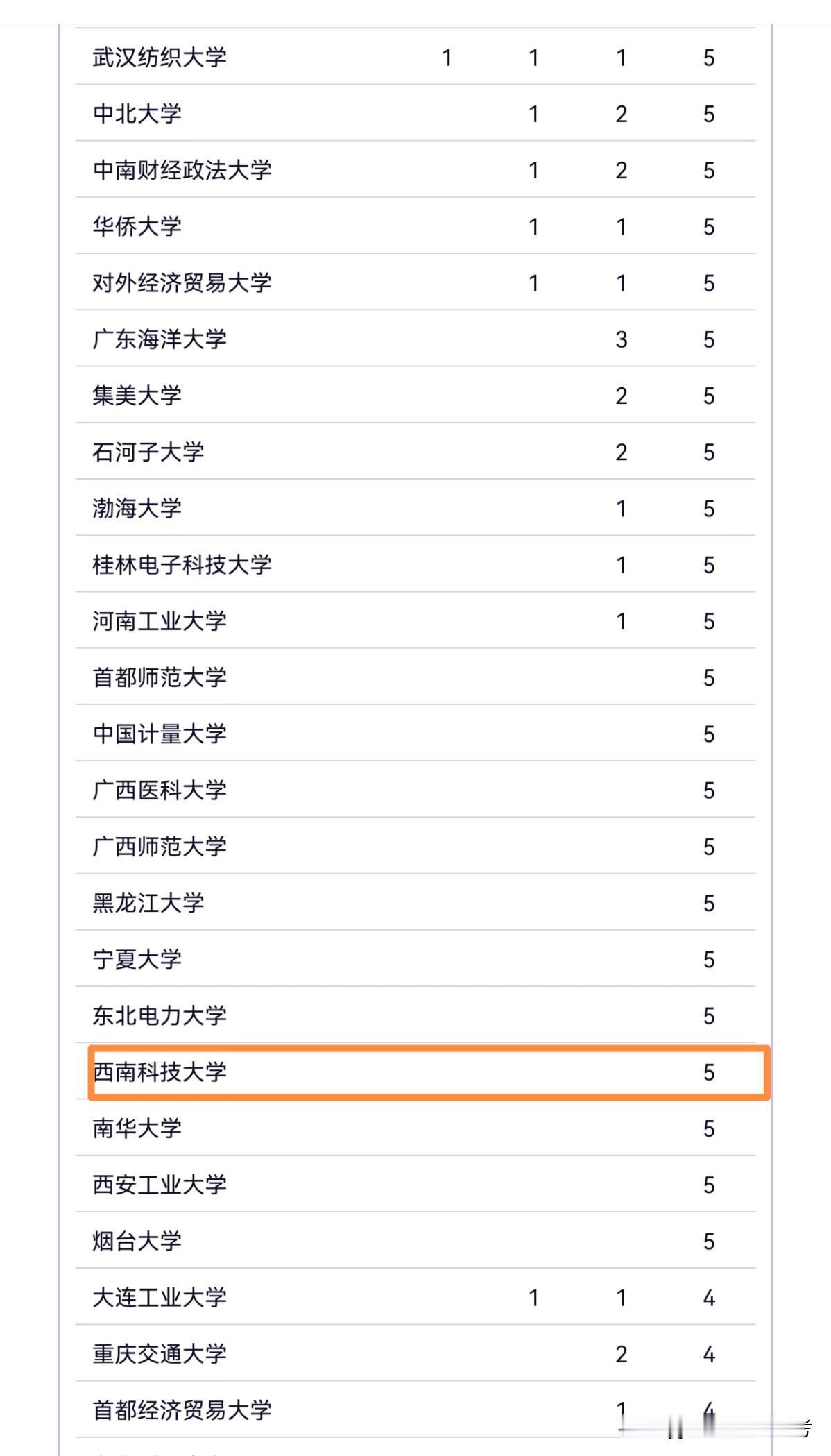Open the 中国计量大学 entry
This screenshot has height=1456, width=831.
pyautogui.click(x=160, y=734)
